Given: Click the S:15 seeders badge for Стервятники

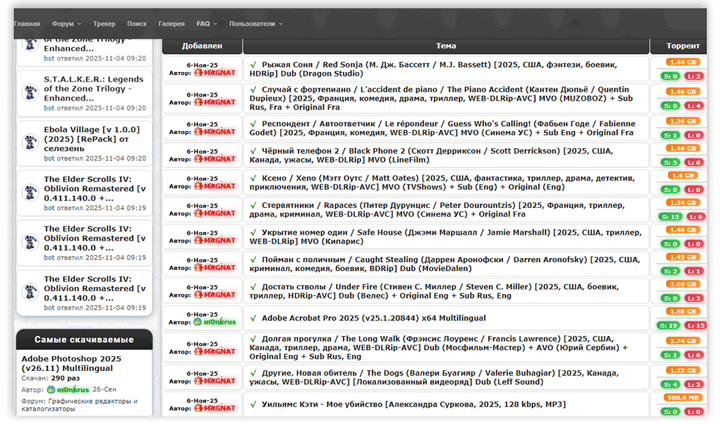Looking at the screenshot, I should point(669,216).
